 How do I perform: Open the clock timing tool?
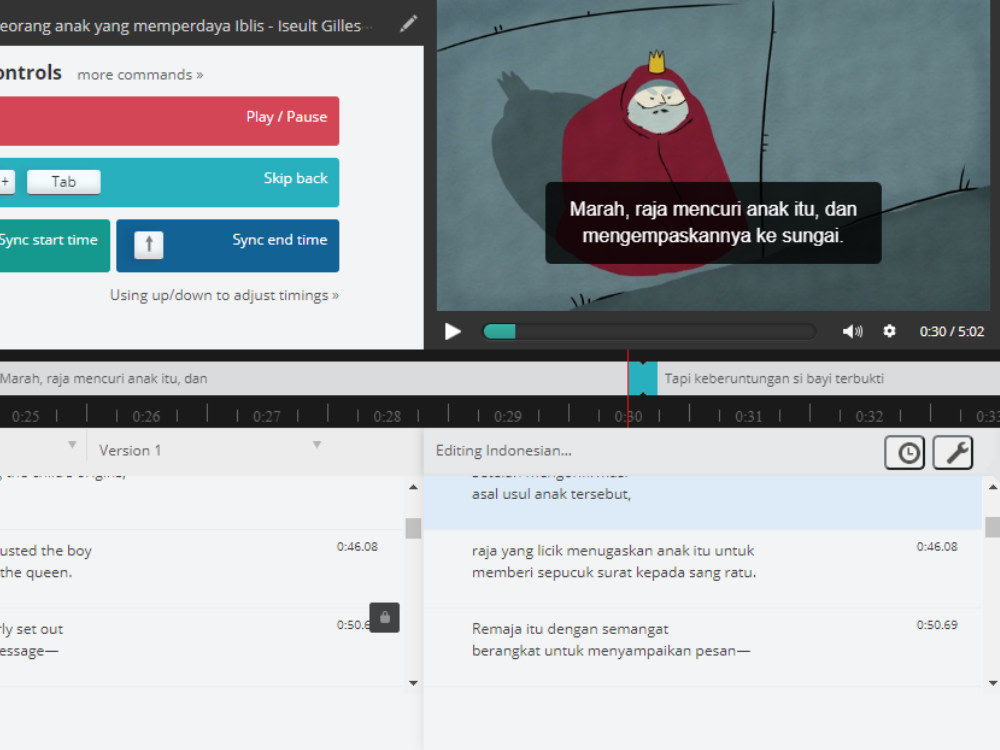[x=904, y=452]
